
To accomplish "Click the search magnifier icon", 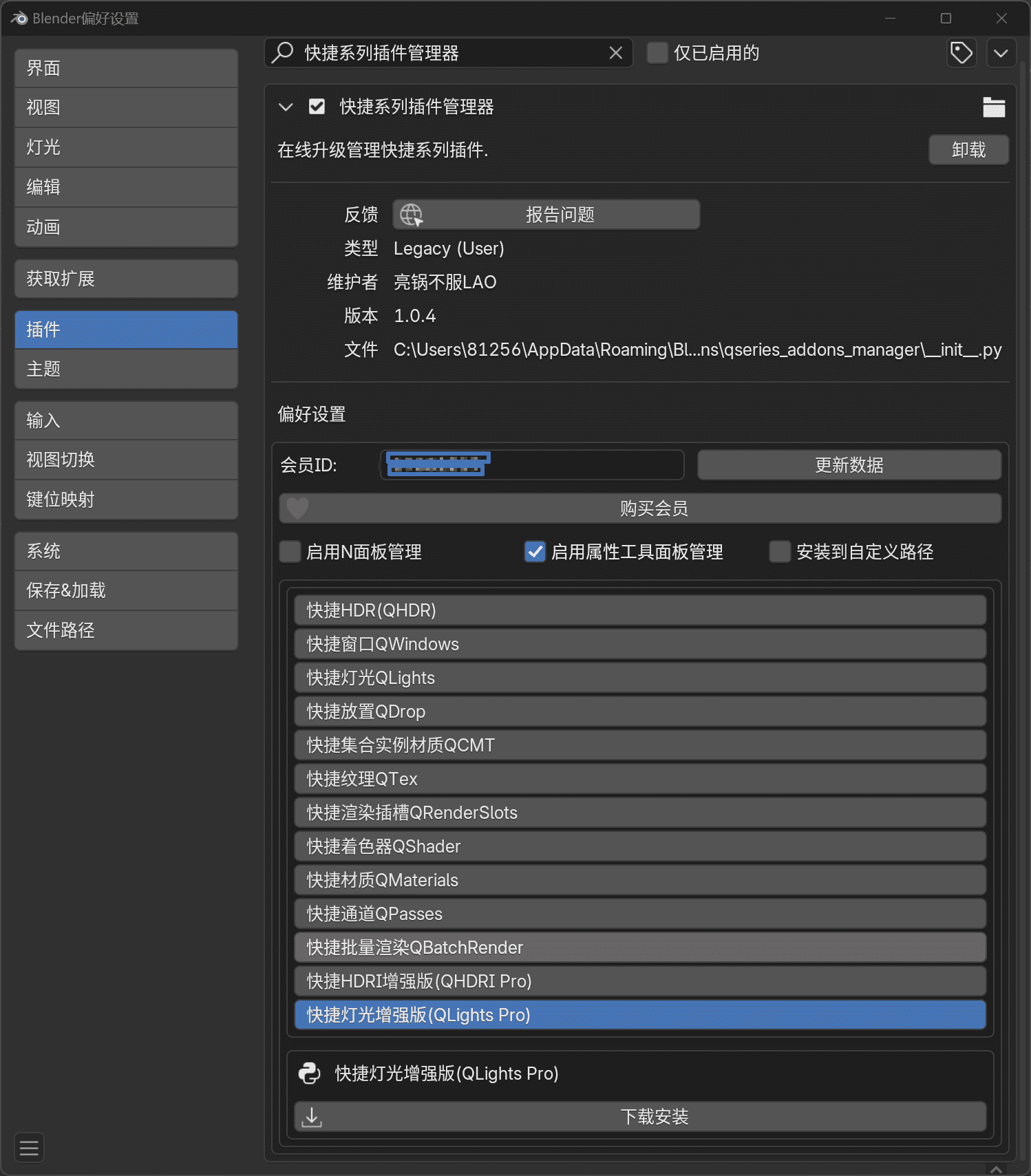I will pos(283,53).
